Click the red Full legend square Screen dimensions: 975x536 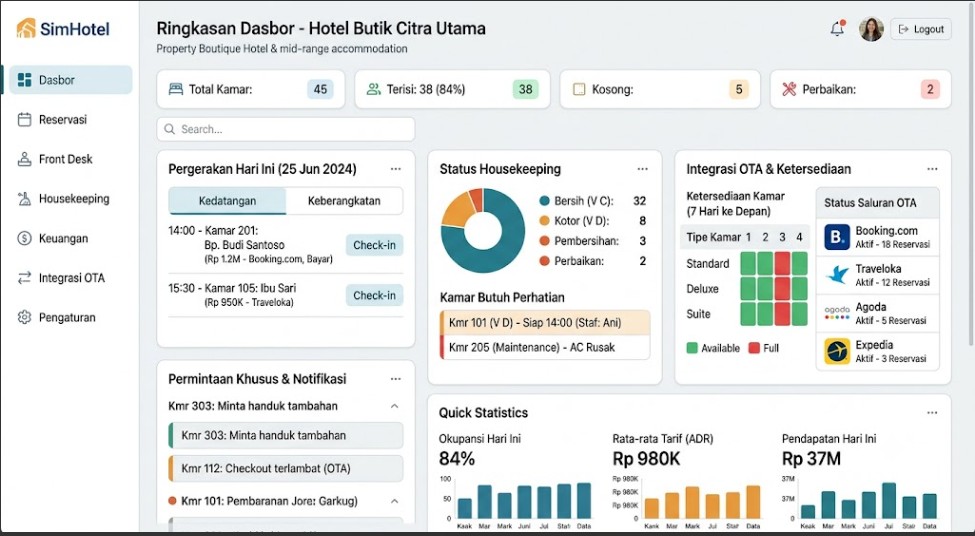(x=754, y=348)
